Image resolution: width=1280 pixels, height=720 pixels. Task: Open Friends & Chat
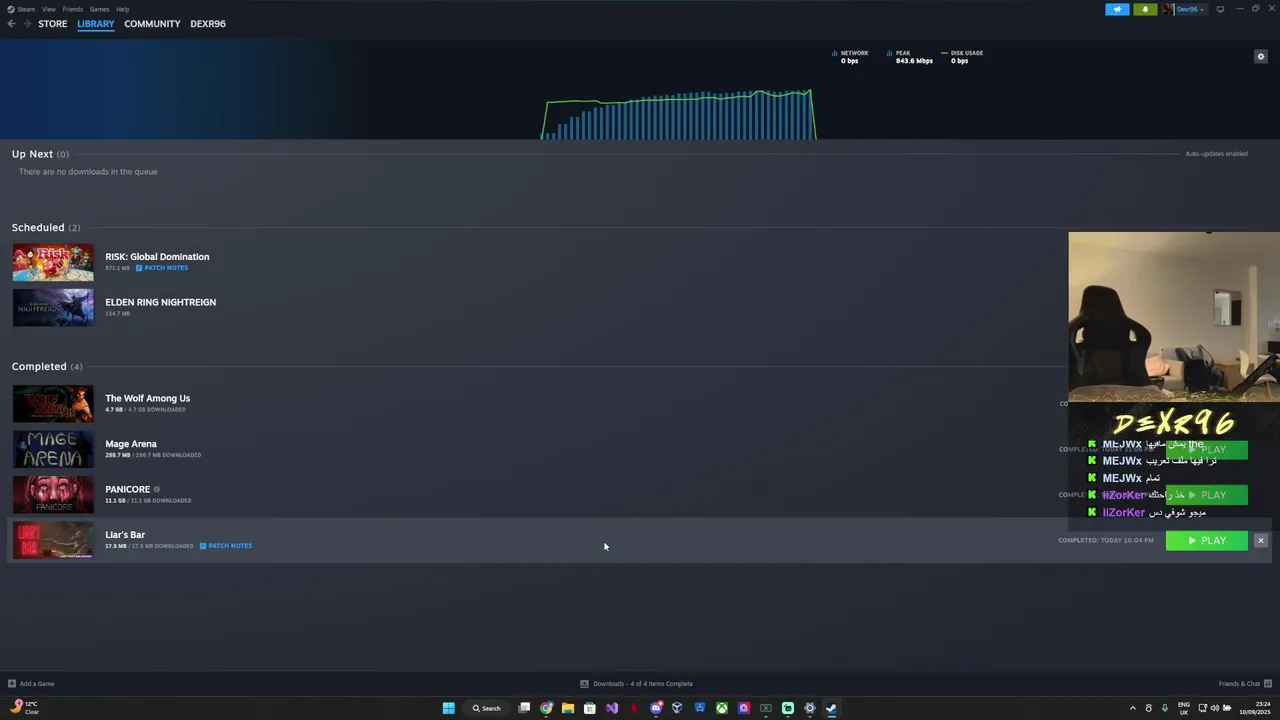pos(1244,684)
